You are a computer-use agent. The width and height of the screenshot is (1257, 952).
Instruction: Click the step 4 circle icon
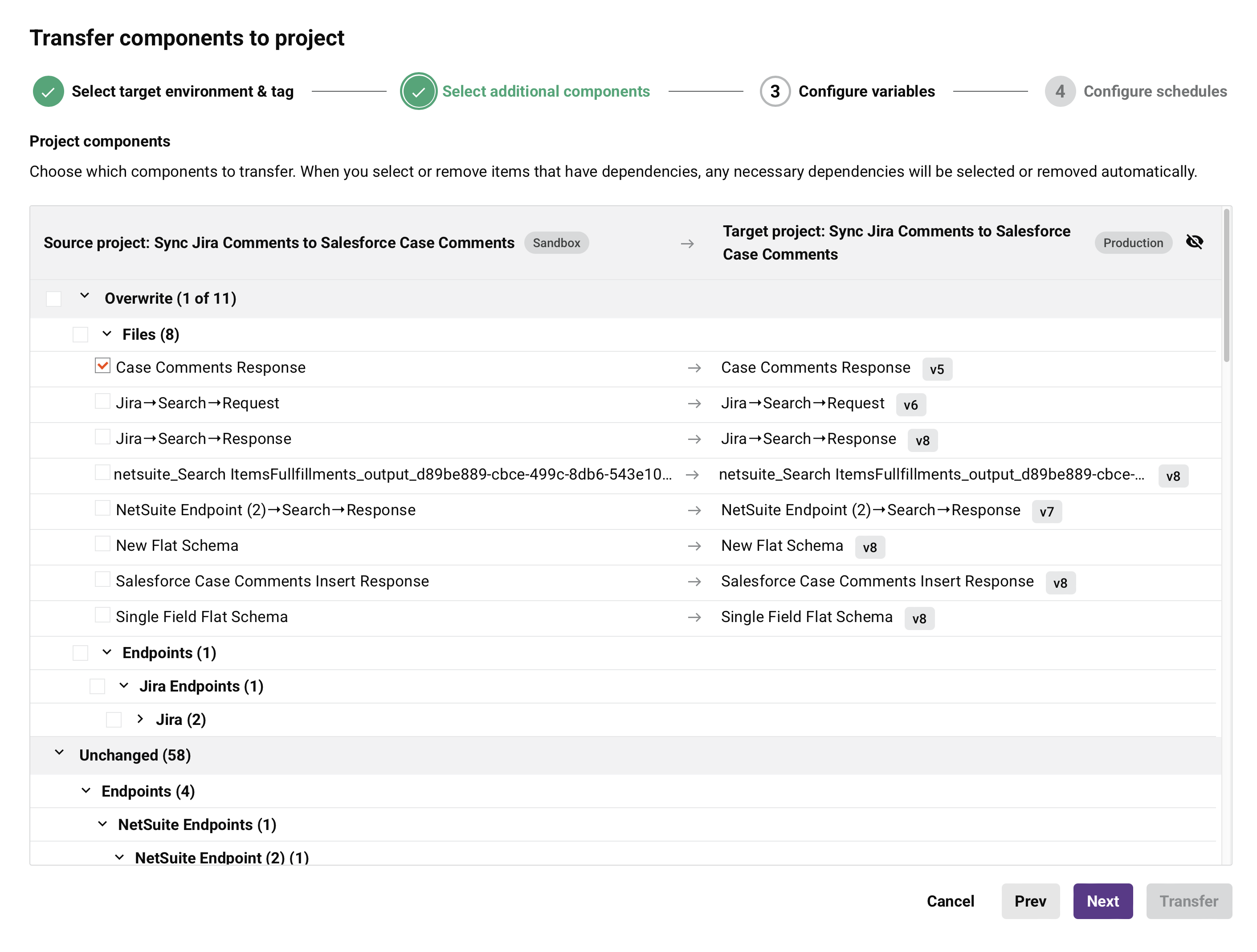click(1060, 91)
